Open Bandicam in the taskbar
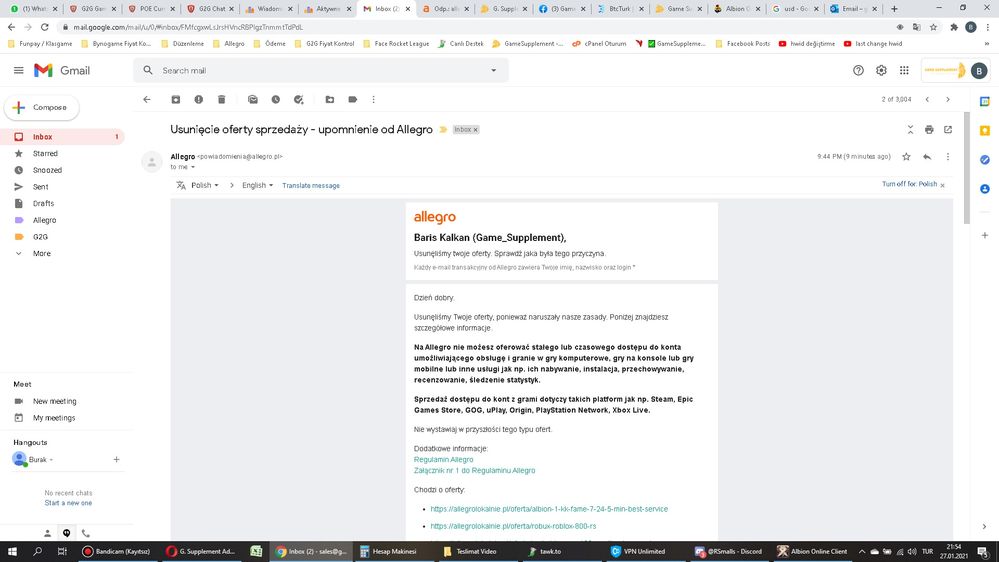The height and width of the screenshot is (562, 999). [x=117, y=551]
